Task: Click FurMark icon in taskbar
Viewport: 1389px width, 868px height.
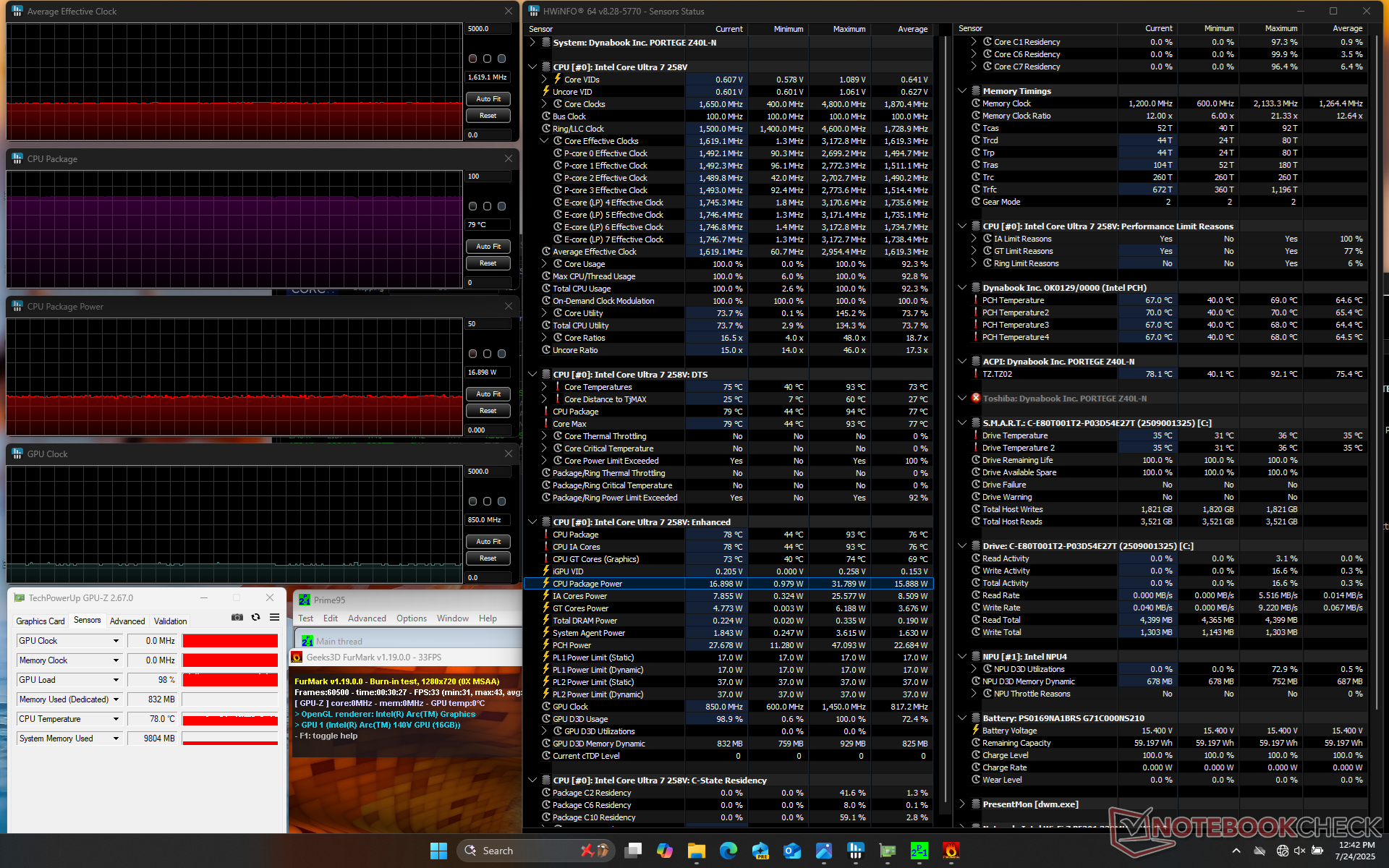Action: (x=951, y=851)
